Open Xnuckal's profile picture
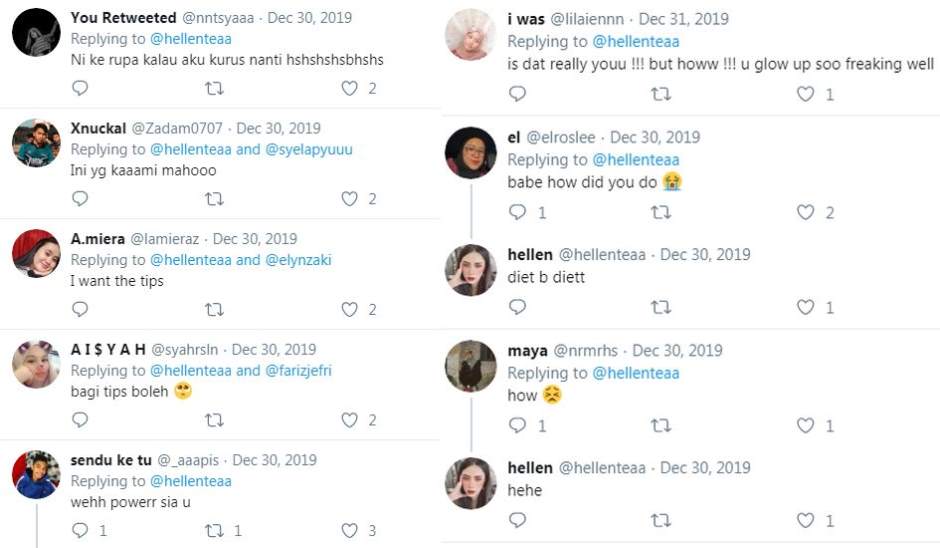The image size is (940, 548). coord(36,143)
